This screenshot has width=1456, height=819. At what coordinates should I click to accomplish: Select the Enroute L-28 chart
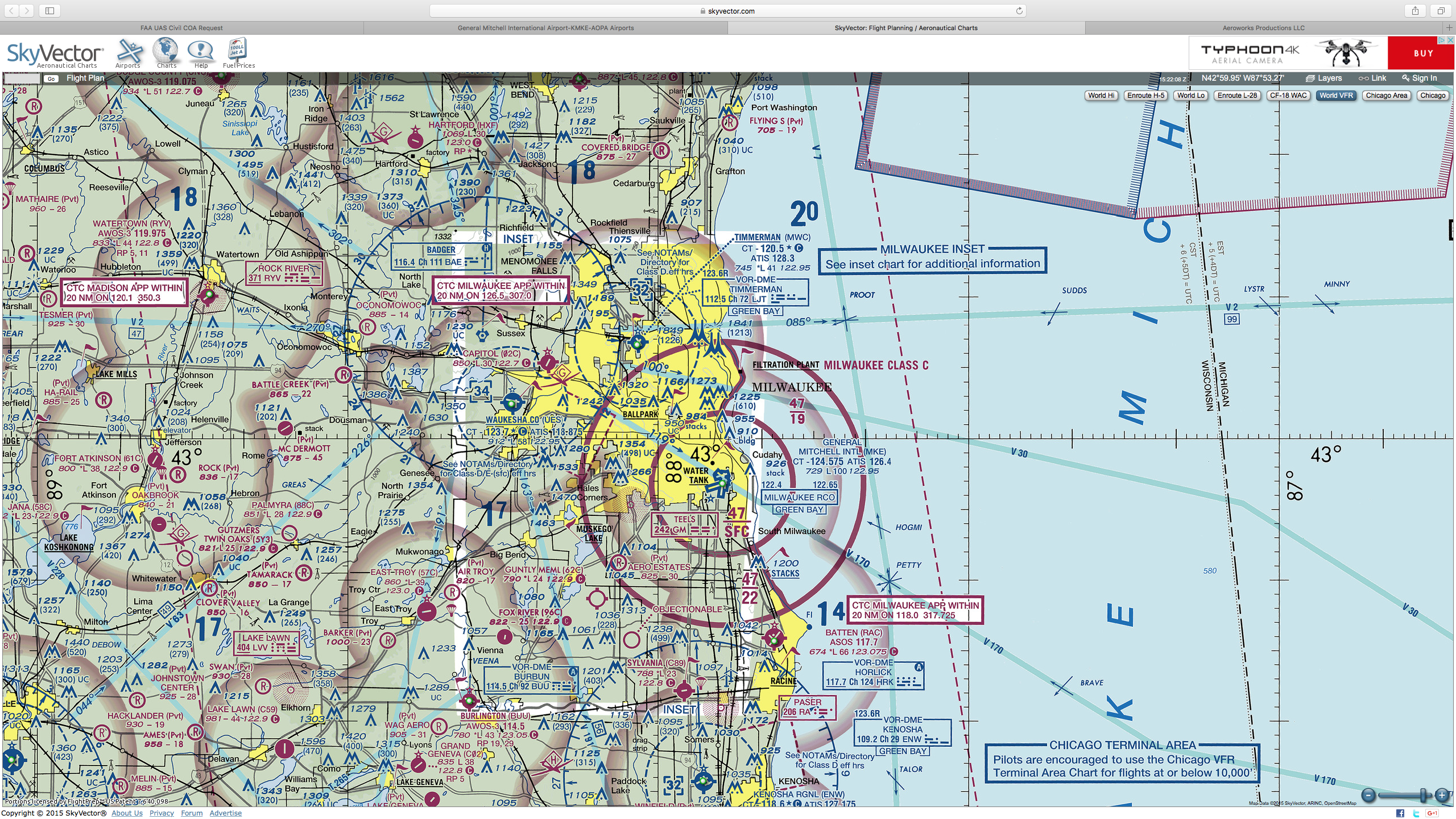pos(1237,96)
